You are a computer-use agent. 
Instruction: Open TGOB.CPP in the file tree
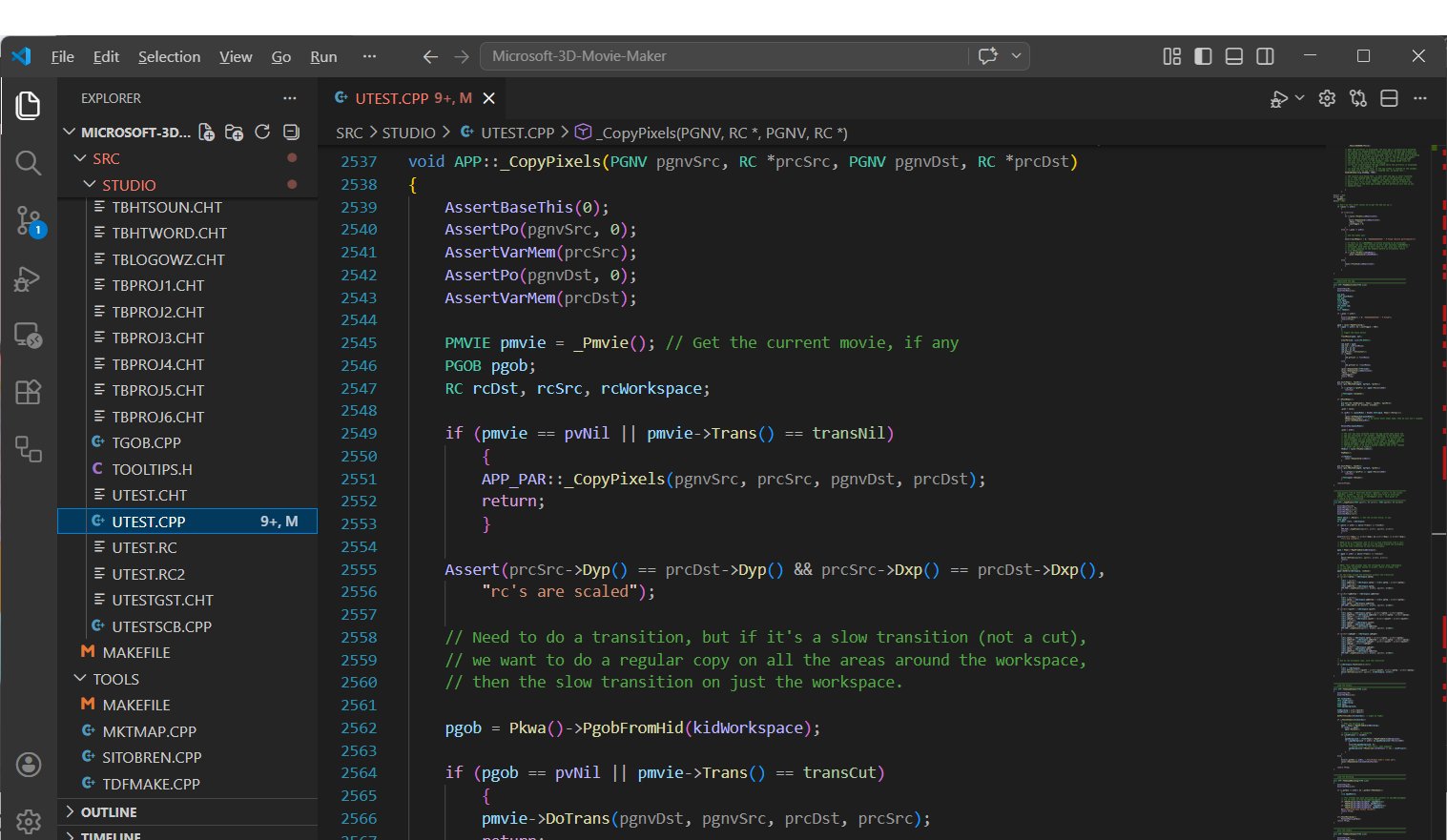[146, 442]
